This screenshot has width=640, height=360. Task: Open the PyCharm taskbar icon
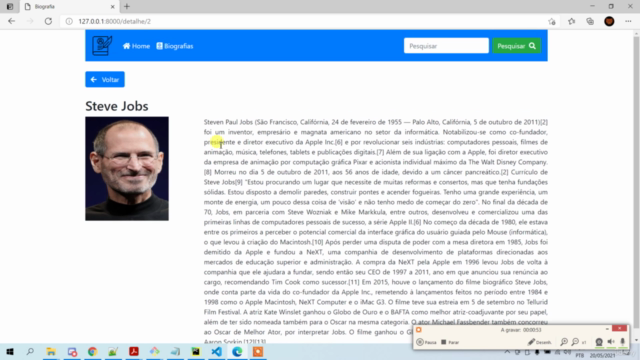click(x=196, y=351)
